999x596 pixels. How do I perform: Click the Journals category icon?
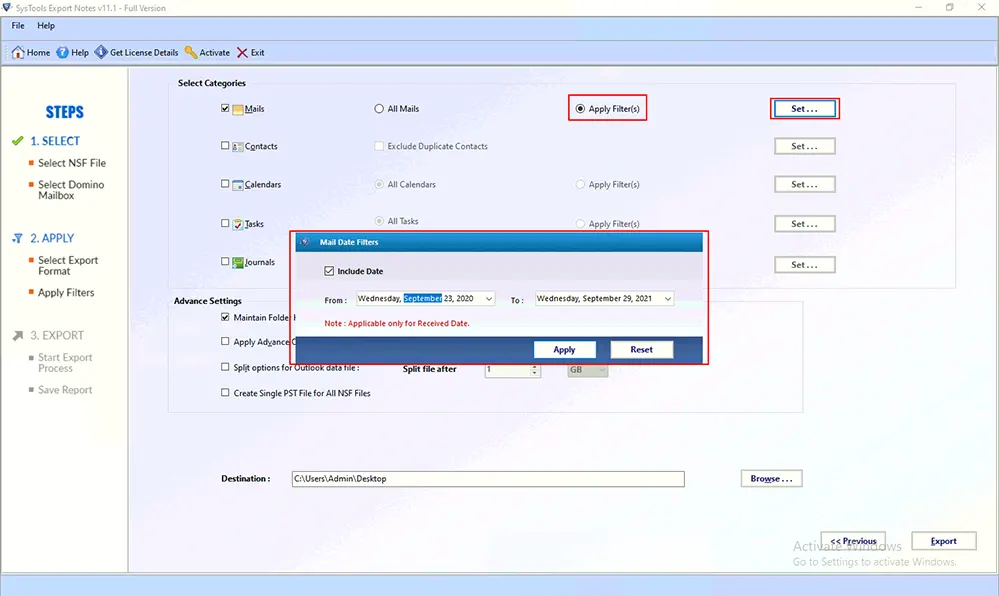[238, 262]
